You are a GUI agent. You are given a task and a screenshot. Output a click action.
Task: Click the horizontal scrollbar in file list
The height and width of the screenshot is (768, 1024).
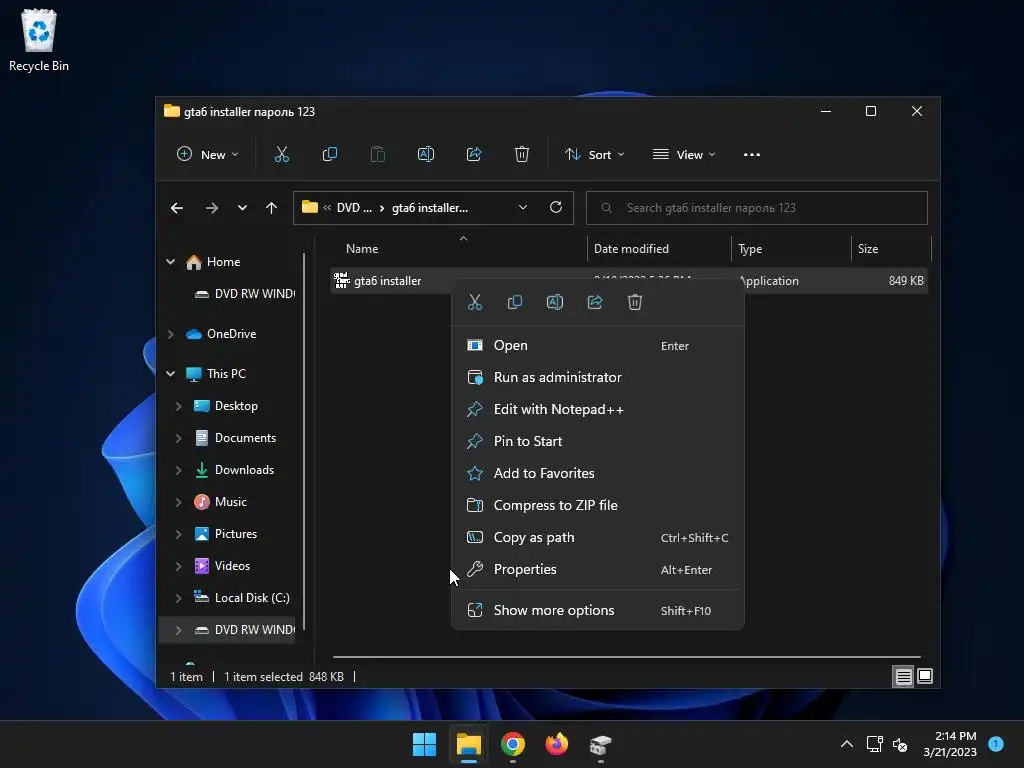coord(626,657)
